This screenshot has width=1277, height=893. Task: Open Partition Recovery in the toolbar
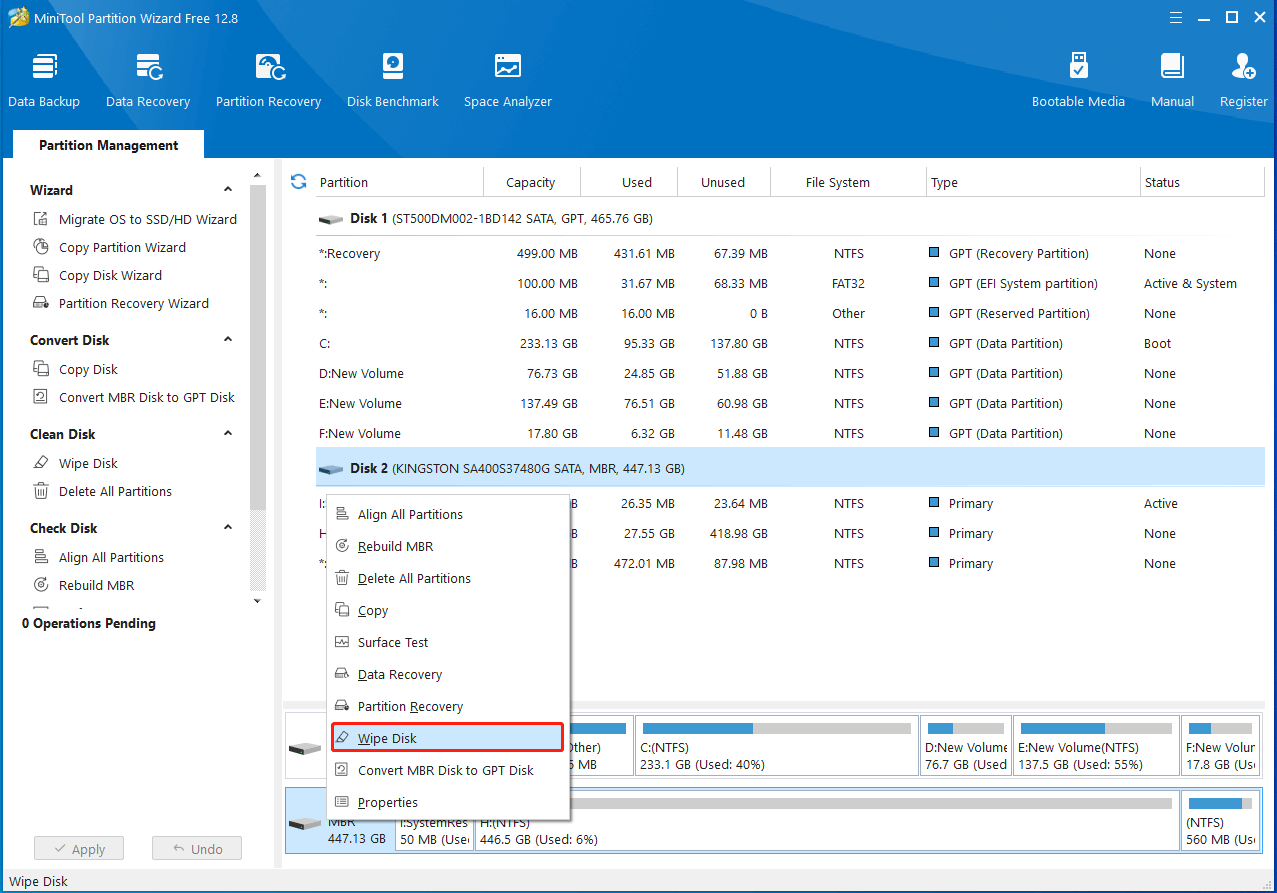(x=268, y=80)
